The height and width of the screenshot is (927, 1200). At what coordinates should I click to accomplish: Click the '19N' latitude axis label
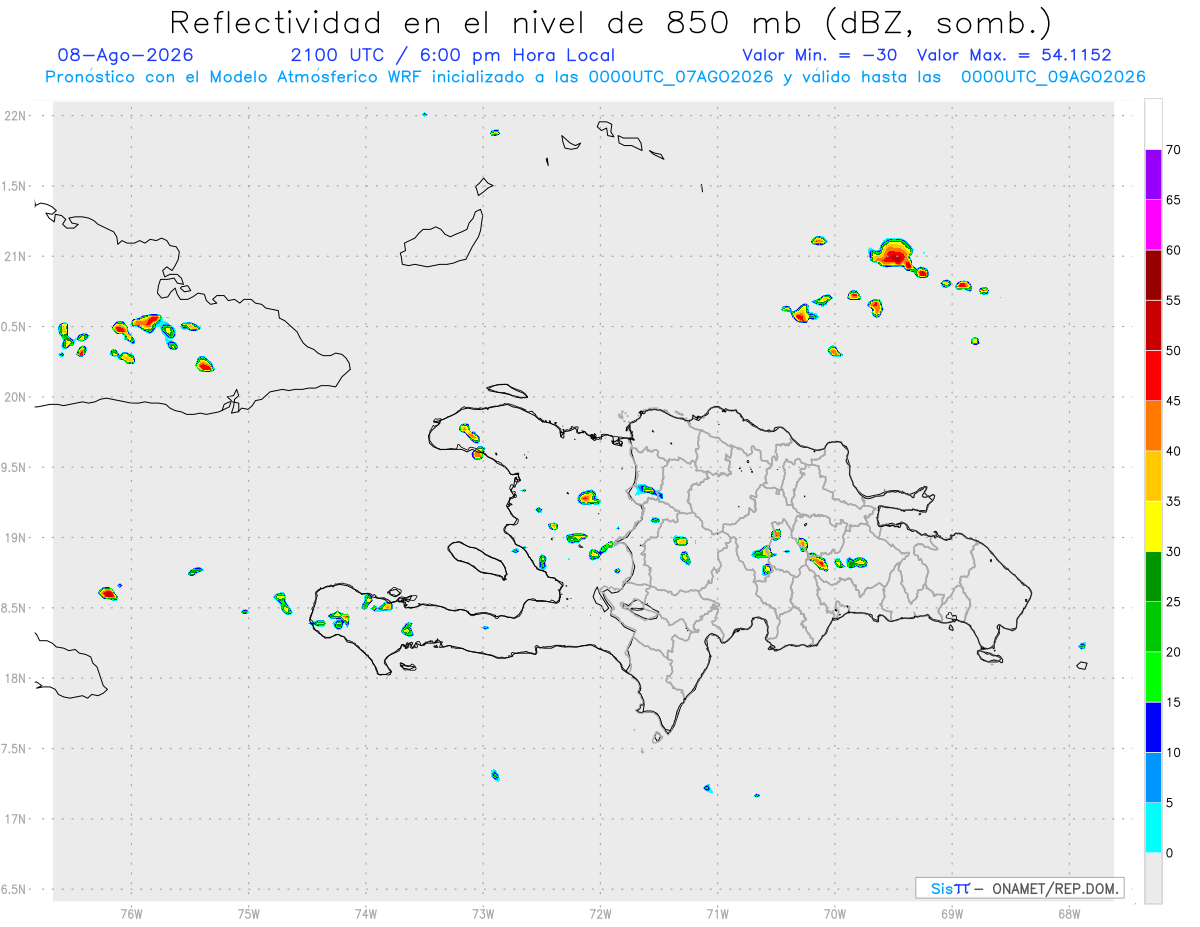click(16, 537)
